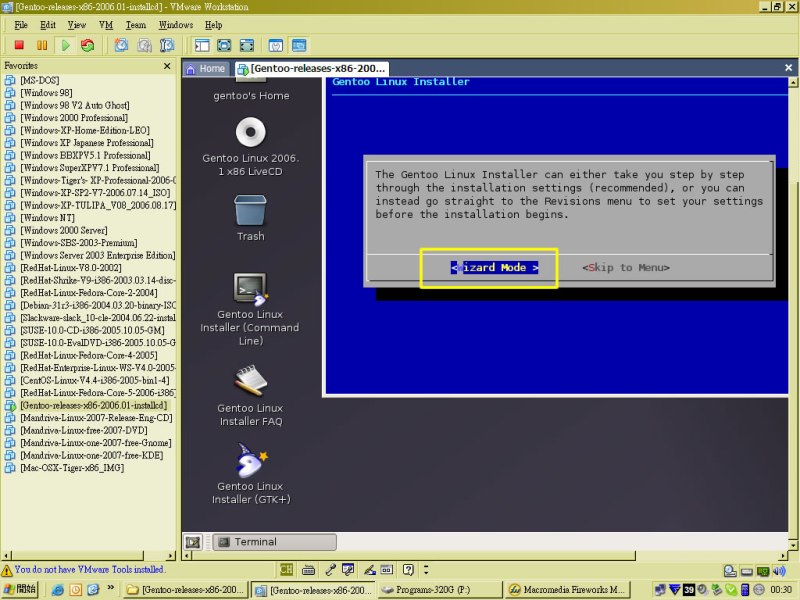Open Gentoo Linux Installer (GTK+) icon
800x600 pixels.
(x=251, y=474)
